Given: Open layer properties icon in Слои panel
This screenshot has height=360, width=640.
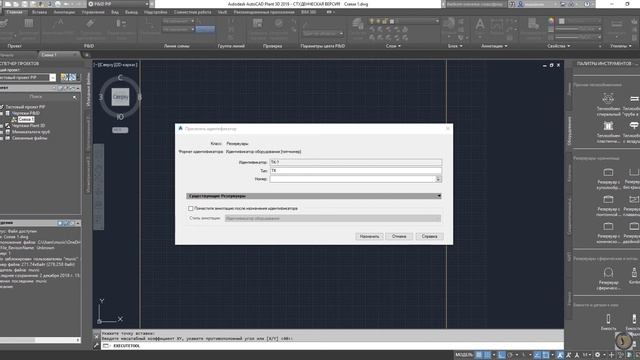Looking at the screenshot, I should (358, 25).
